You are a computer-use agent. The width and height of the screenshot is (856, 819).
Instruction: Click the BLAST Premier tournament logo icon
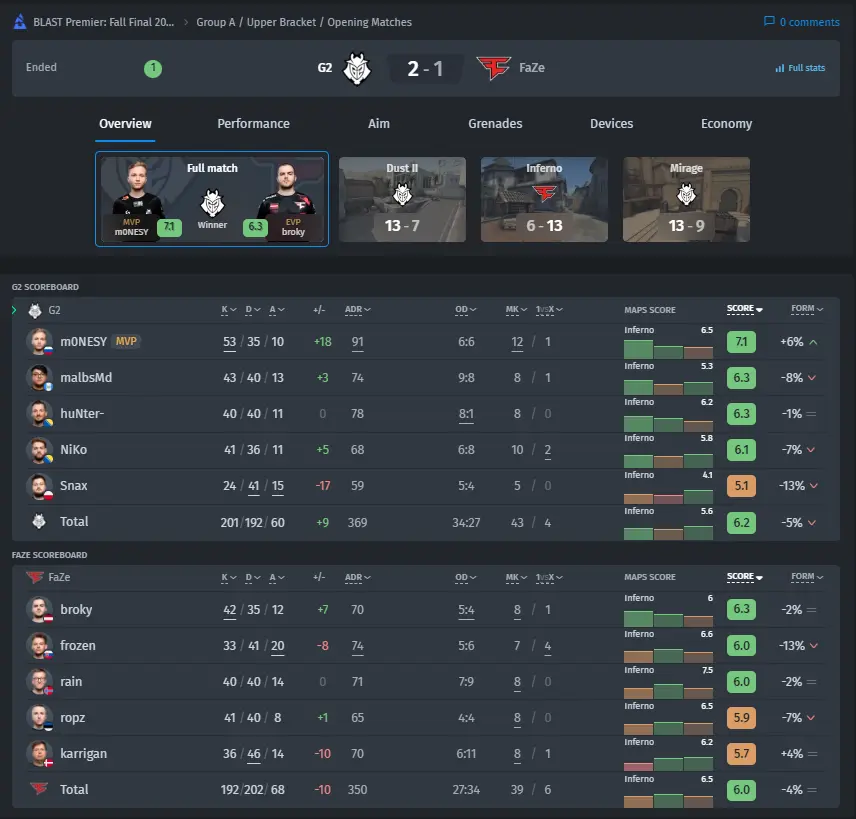click(x=20, y=22)
